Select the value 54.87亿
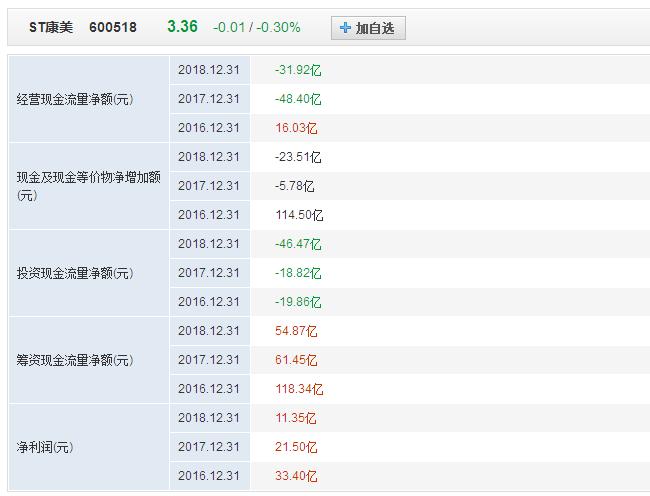 click(x=296, y=331)
